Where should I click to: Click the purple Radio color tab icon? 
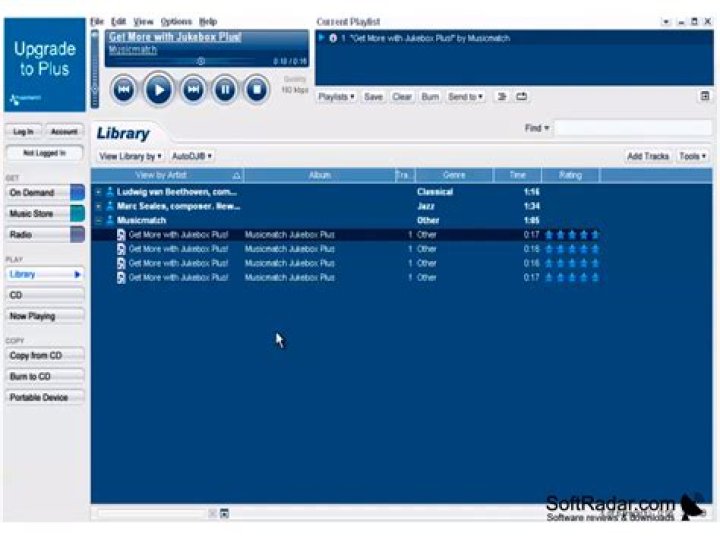coord(77,235)
